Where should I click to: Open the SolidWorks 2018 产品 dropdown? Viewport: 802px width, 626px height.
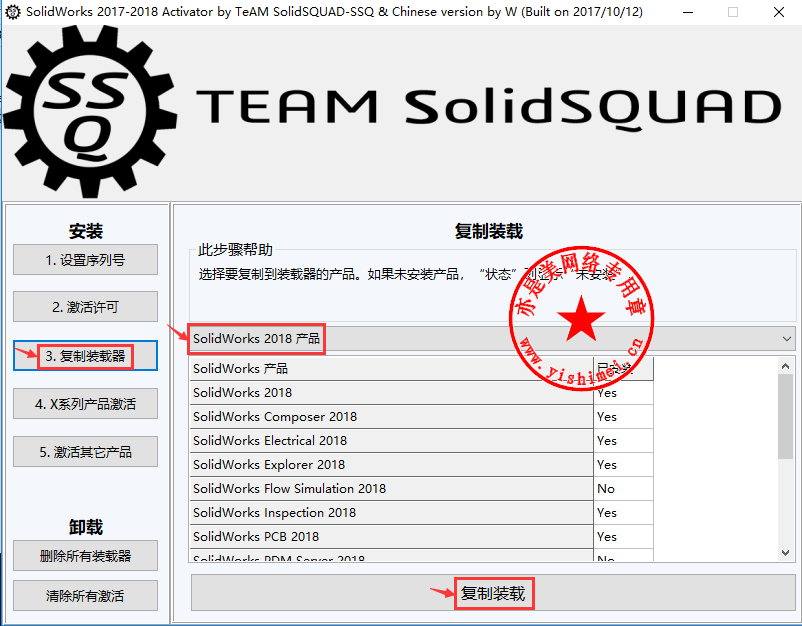(x=492, y=339)
